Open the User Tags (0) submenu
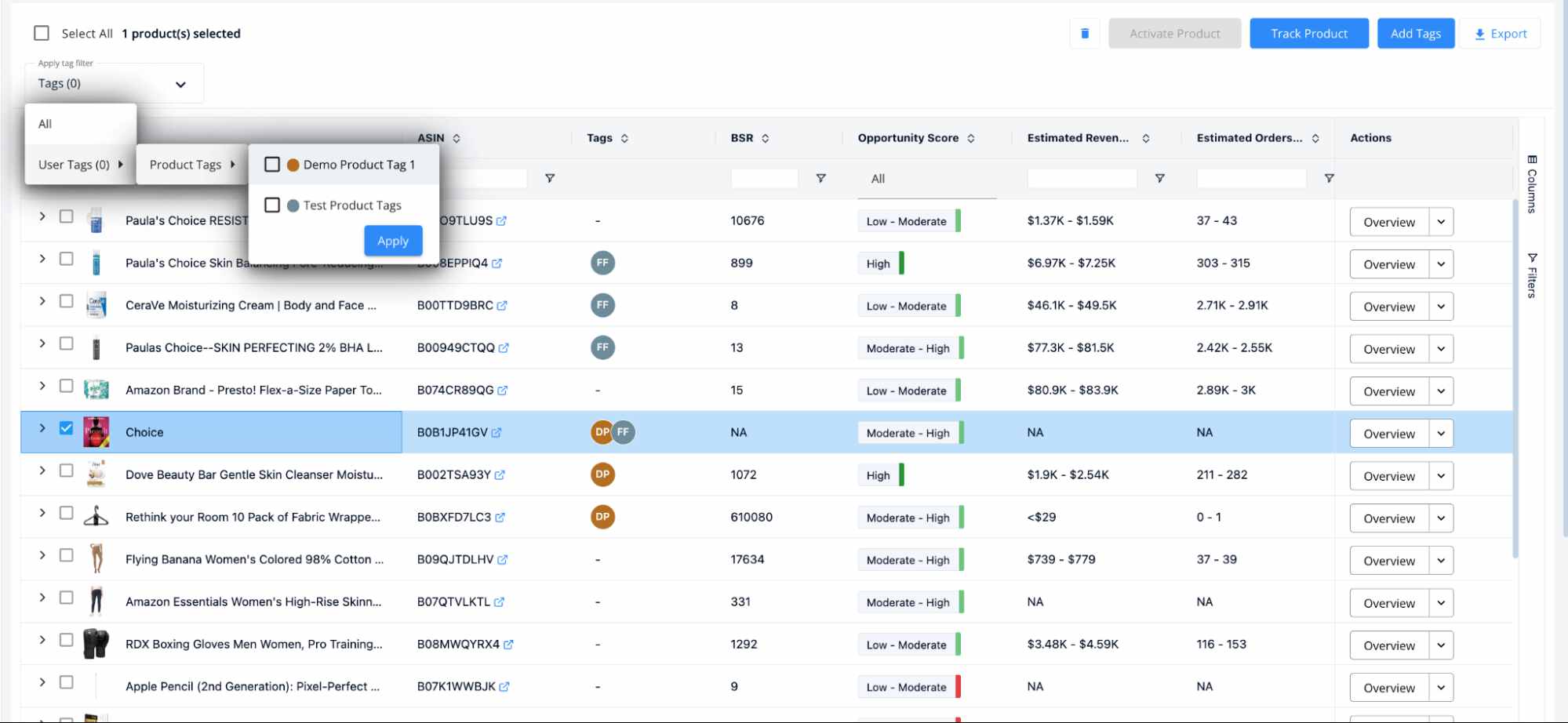This screenshot has width=1568, height=723. (81, 165)
